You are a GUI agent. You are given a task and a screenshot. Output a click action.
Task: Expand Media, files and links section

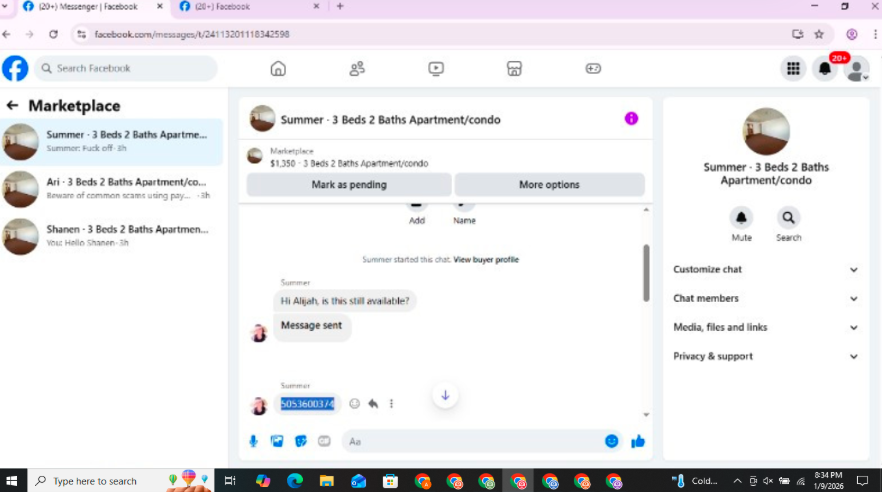766,327
